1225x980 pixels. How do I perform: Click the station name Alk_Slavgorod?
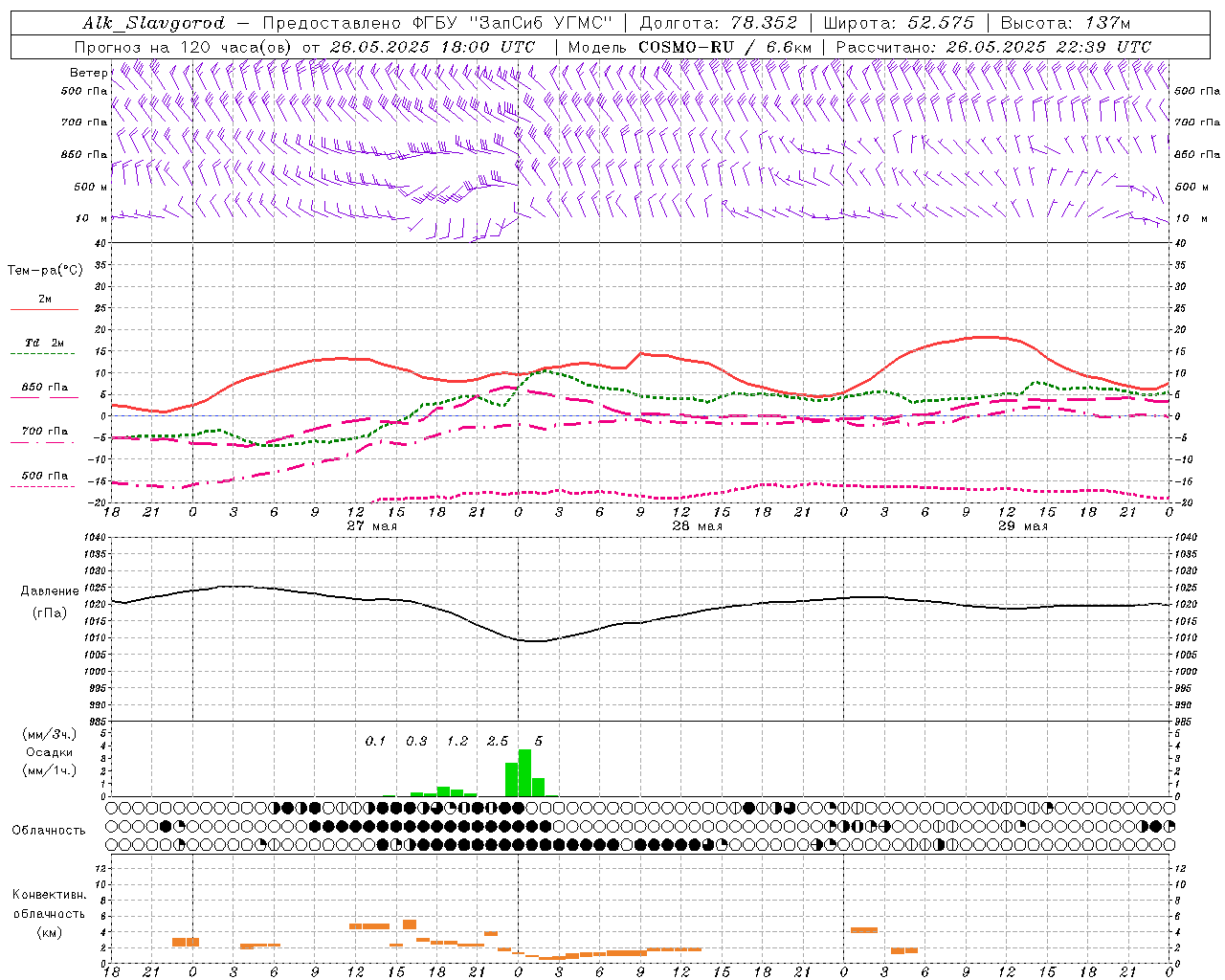[154, 23]
